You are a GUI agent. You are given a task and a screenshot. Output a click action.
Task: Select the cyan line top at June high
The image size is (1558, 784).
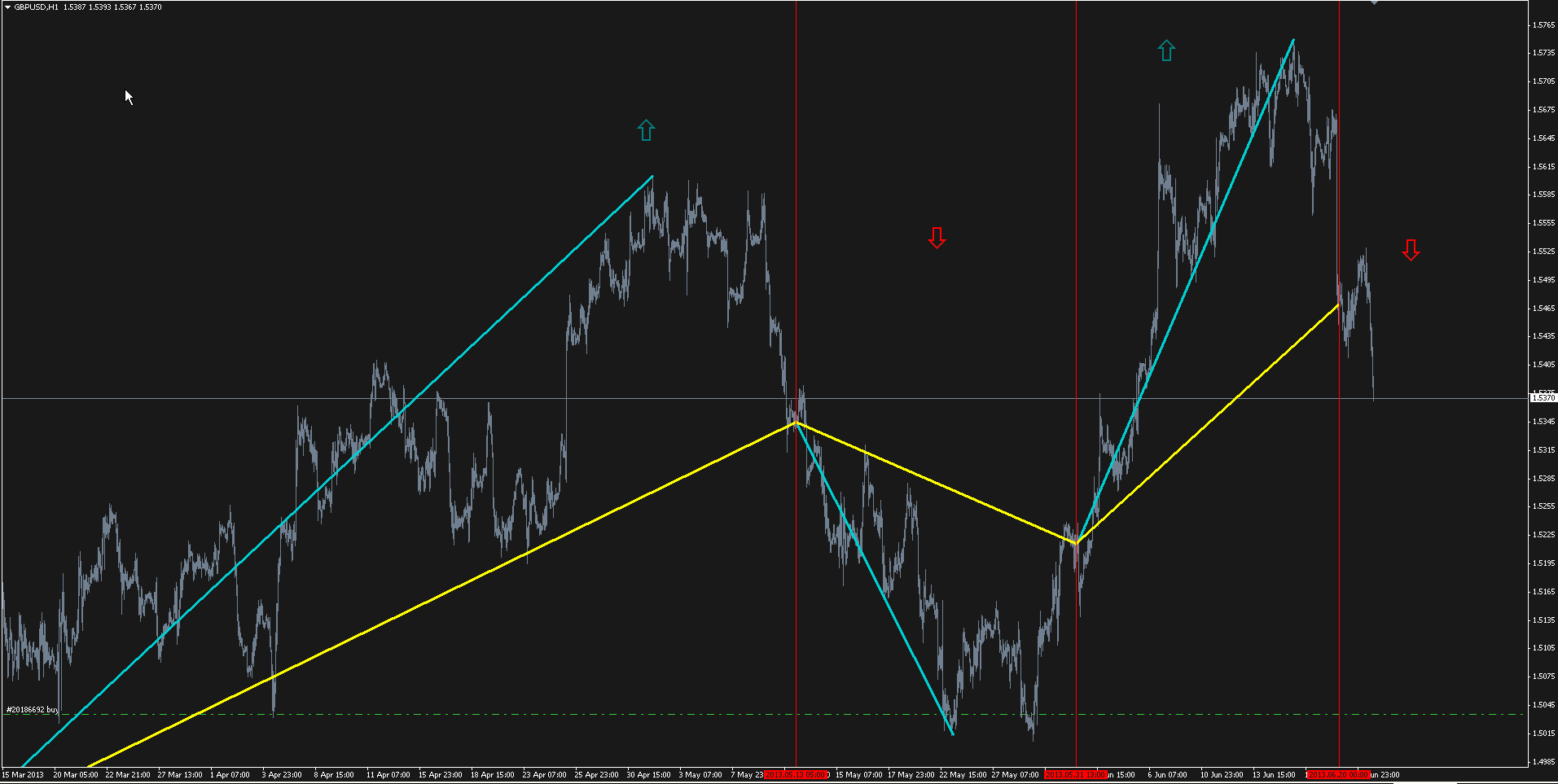1293,39
